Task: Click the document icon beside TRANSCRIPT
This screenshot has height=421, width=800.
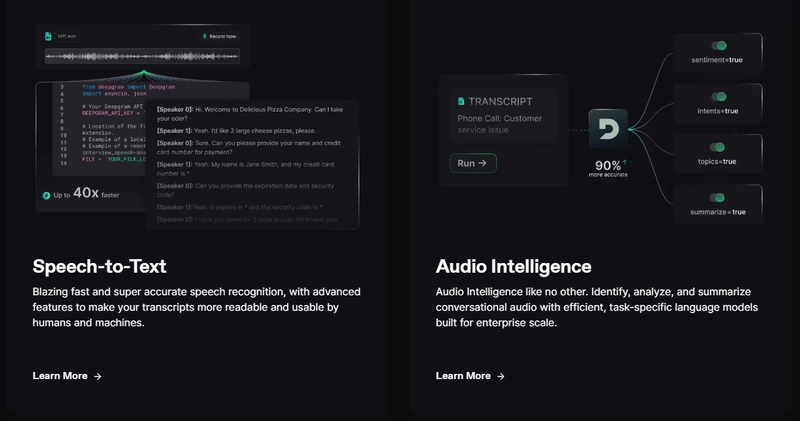Action: click(x=460, y=101)
